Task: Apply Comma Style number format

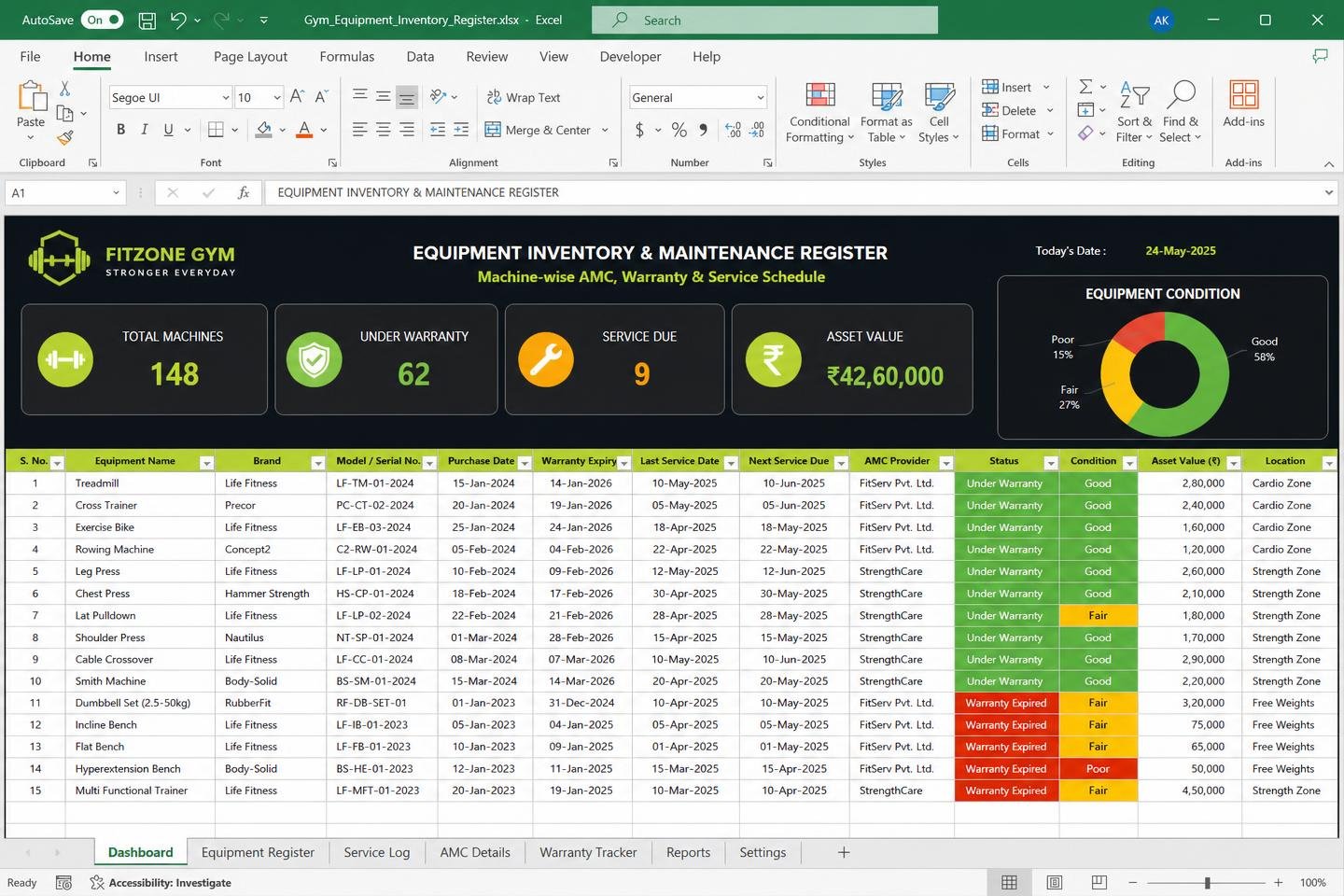Action: tap(703, 130)
